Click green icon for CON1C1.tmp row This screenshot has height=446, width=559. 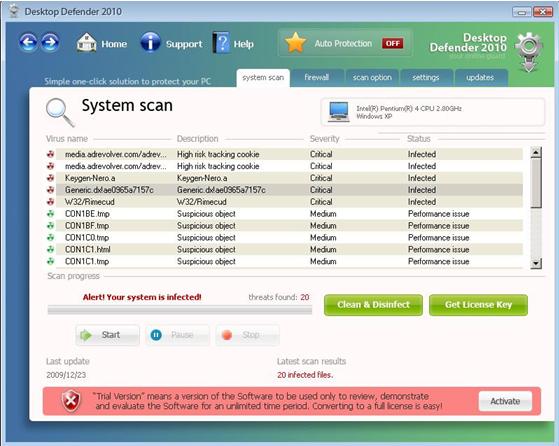(51, 261)
